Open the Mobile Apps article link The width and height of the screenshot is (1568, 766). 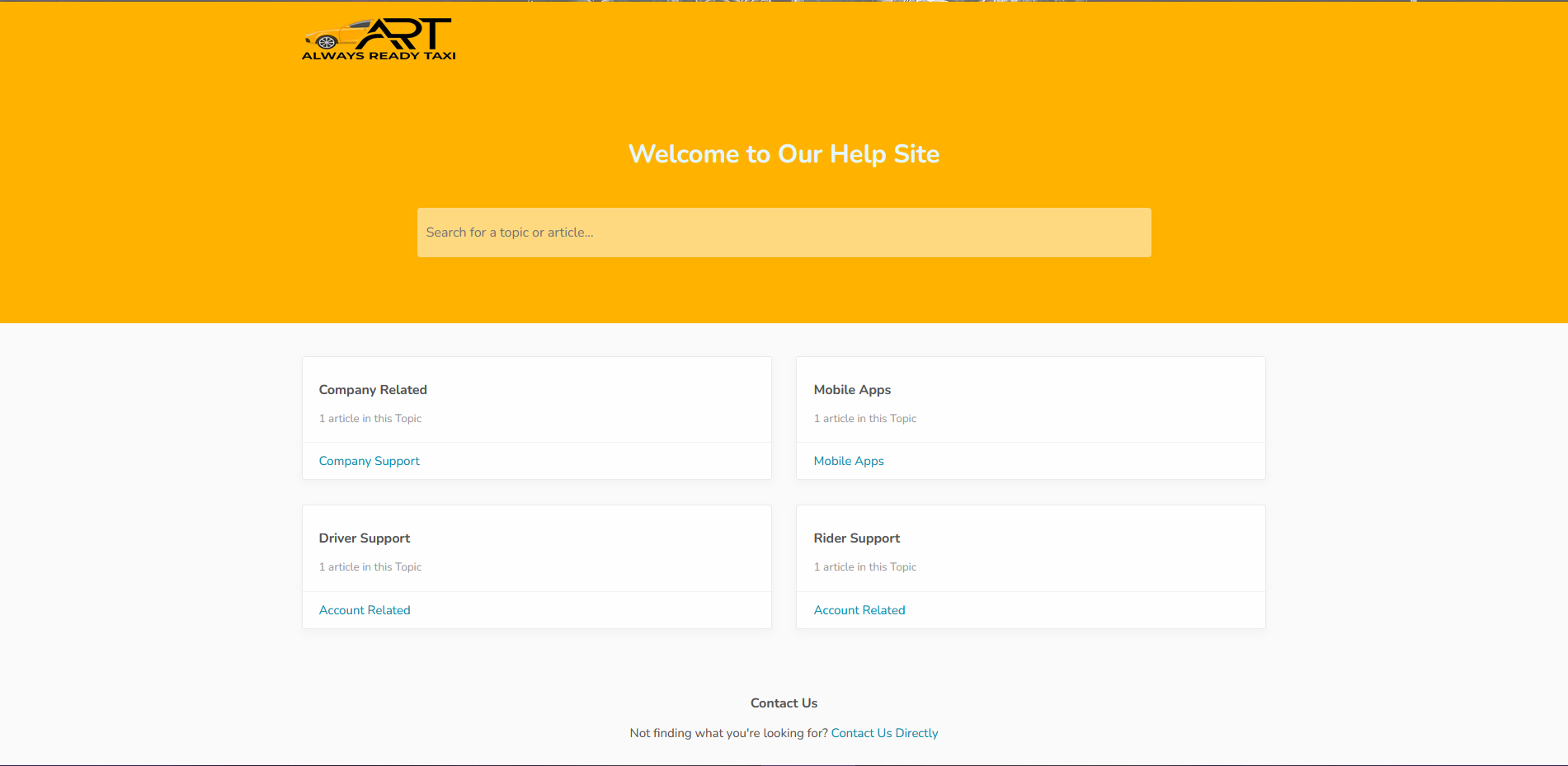[849, 461]
